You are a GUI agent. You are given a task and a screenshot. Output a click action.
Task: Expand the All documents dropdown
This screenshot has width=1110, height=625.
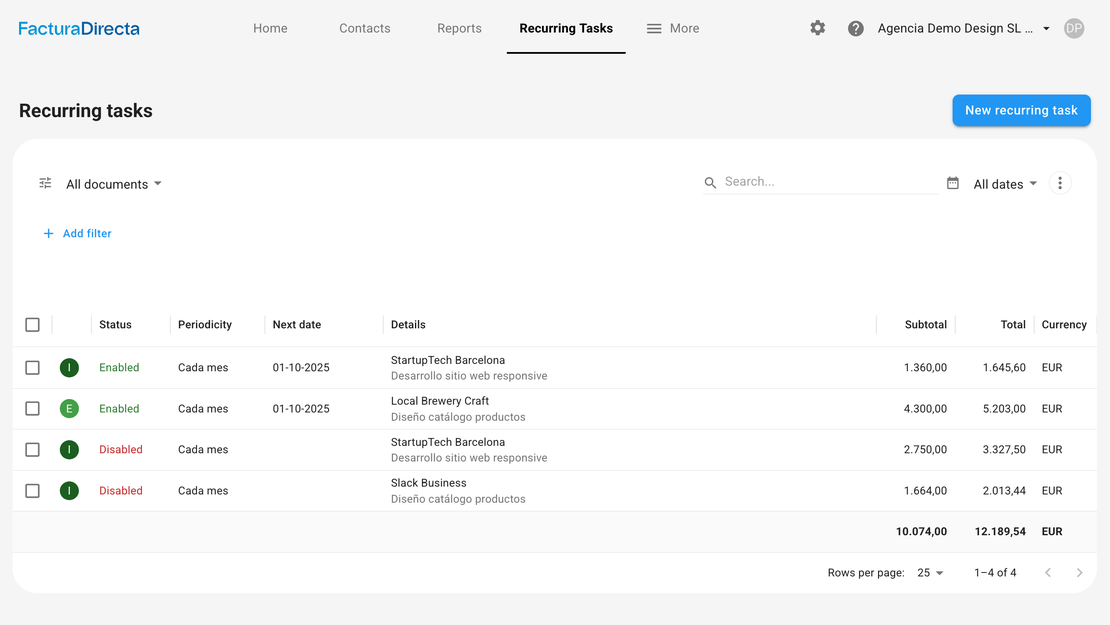click(114, 184)
